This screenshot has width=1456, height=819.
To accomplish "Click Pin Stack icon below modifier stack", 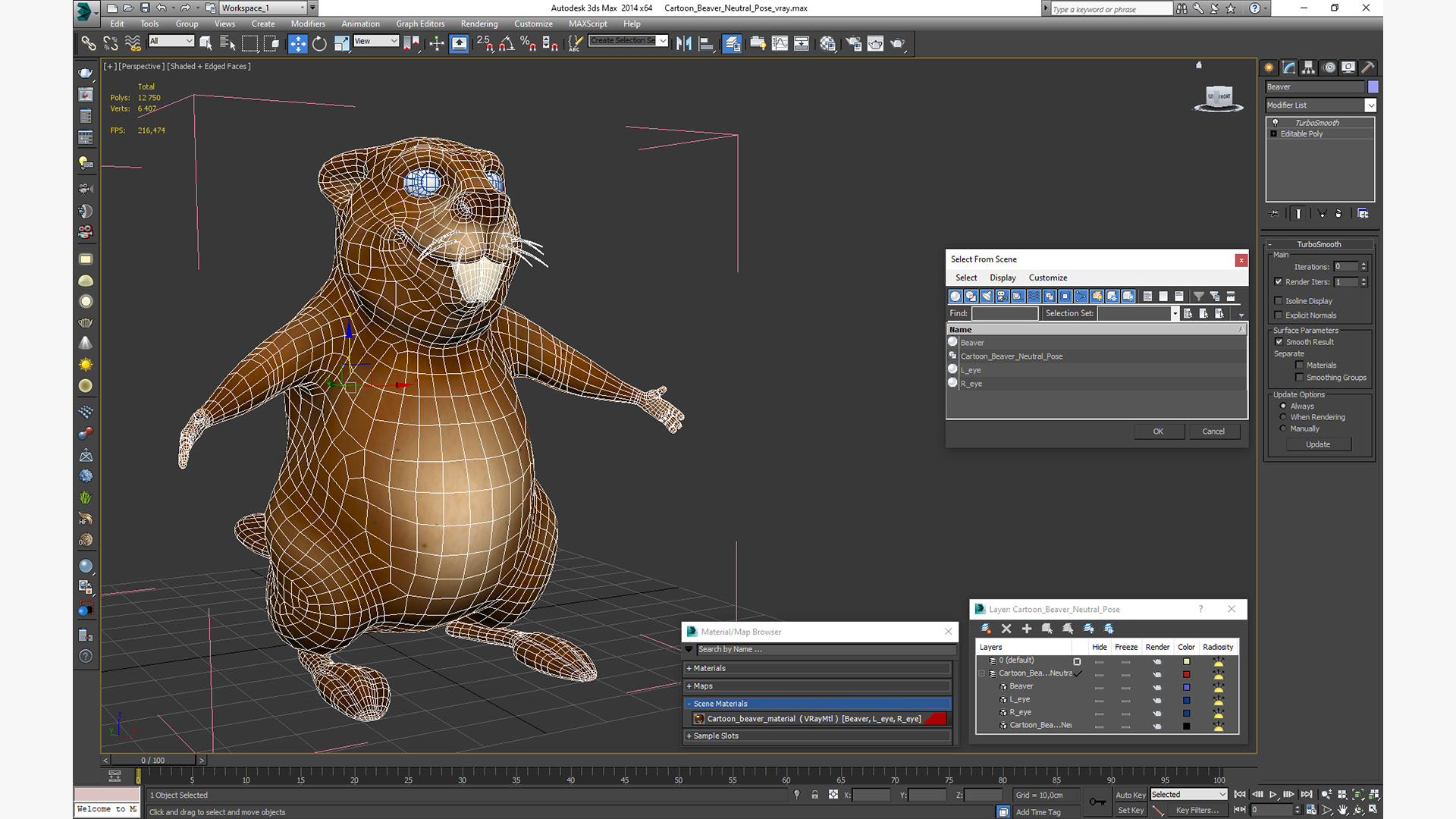I will tap(1275, 214).
